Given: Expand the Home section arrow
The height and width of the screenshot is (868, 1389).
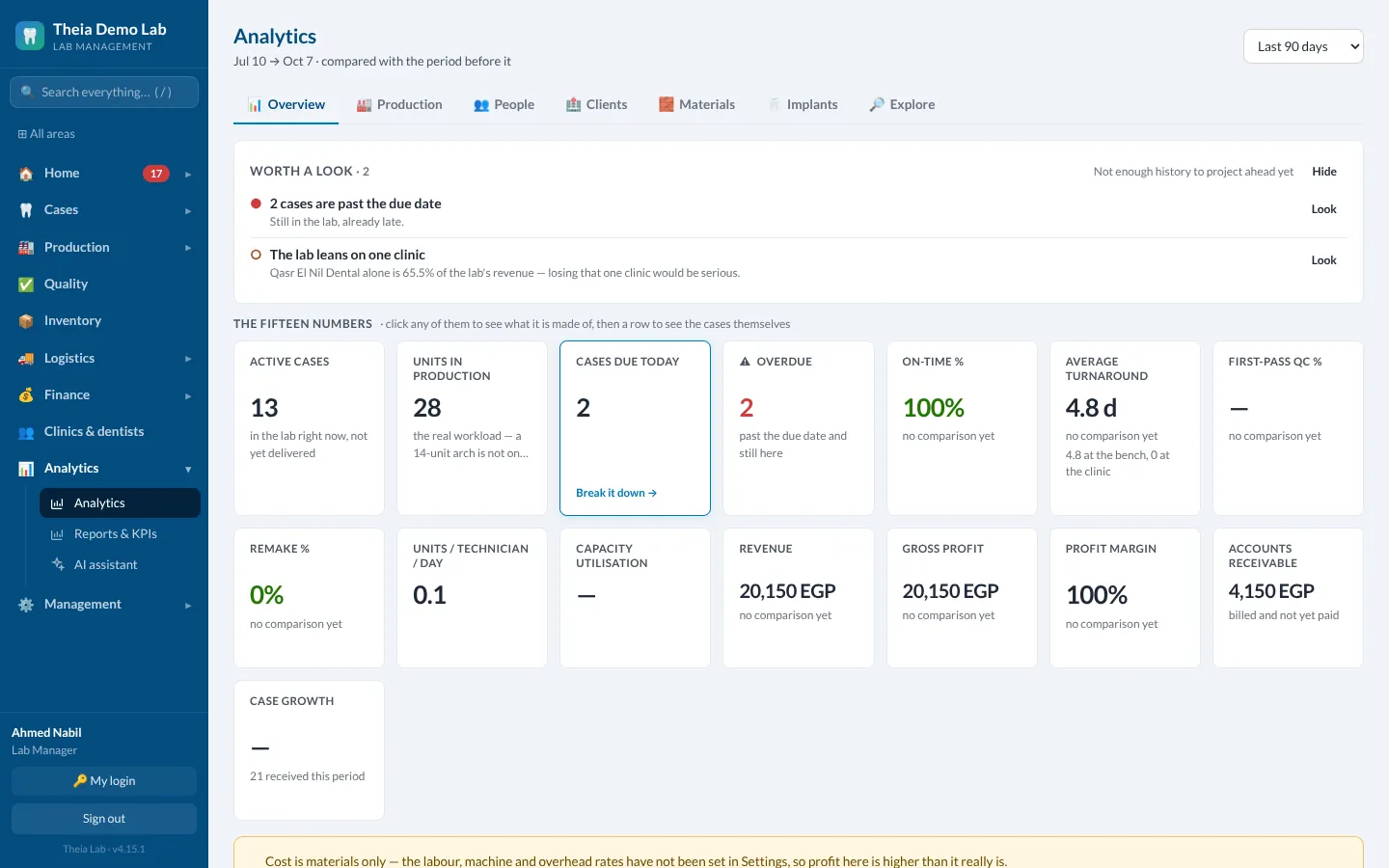Looking at the screenshot, I should coord(188,175).
